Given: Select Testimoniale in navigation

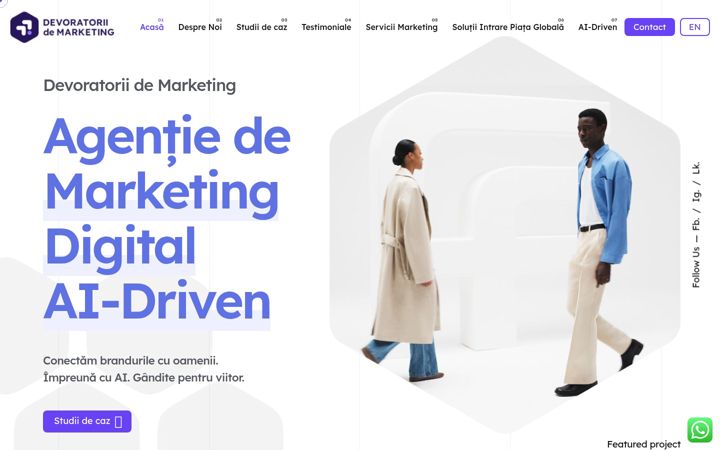Looking at the screenshot, I should (x=326, y=27).
